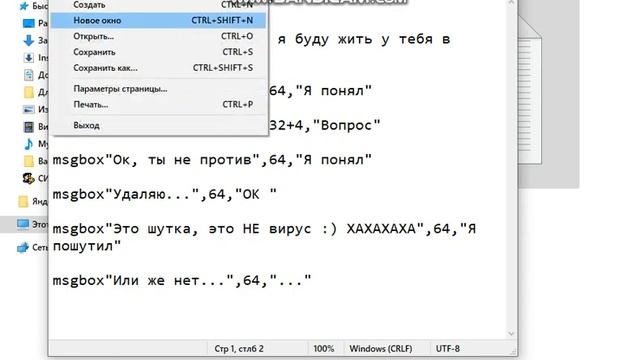Select the yellow folder below Music icon
Viewport: 640px width, 360px height.
pos(29,161)
